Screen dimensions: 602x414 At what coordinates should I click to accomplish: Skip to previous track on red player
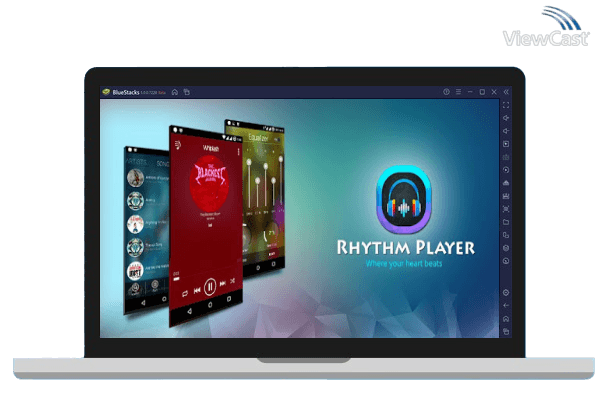197,291
